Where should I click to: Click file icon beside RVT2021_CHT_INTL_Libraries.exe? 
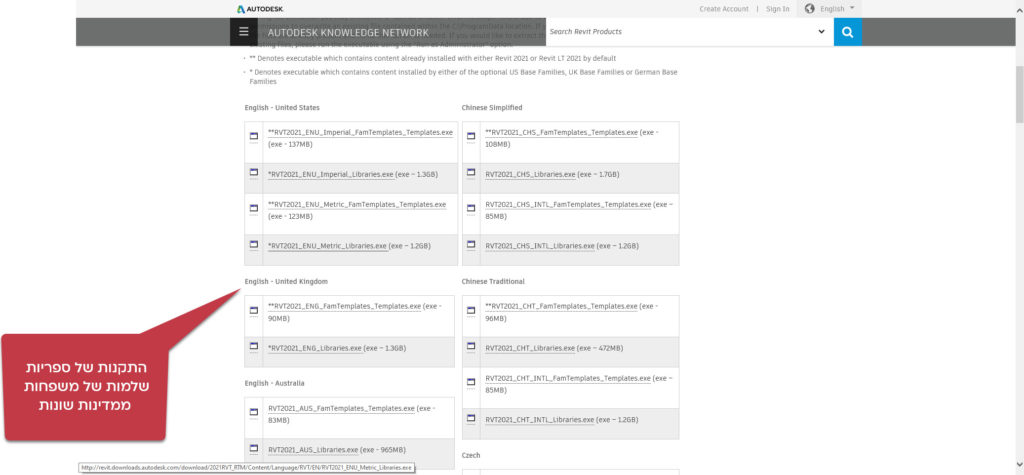pyautogui.click(x=471, y=420)
